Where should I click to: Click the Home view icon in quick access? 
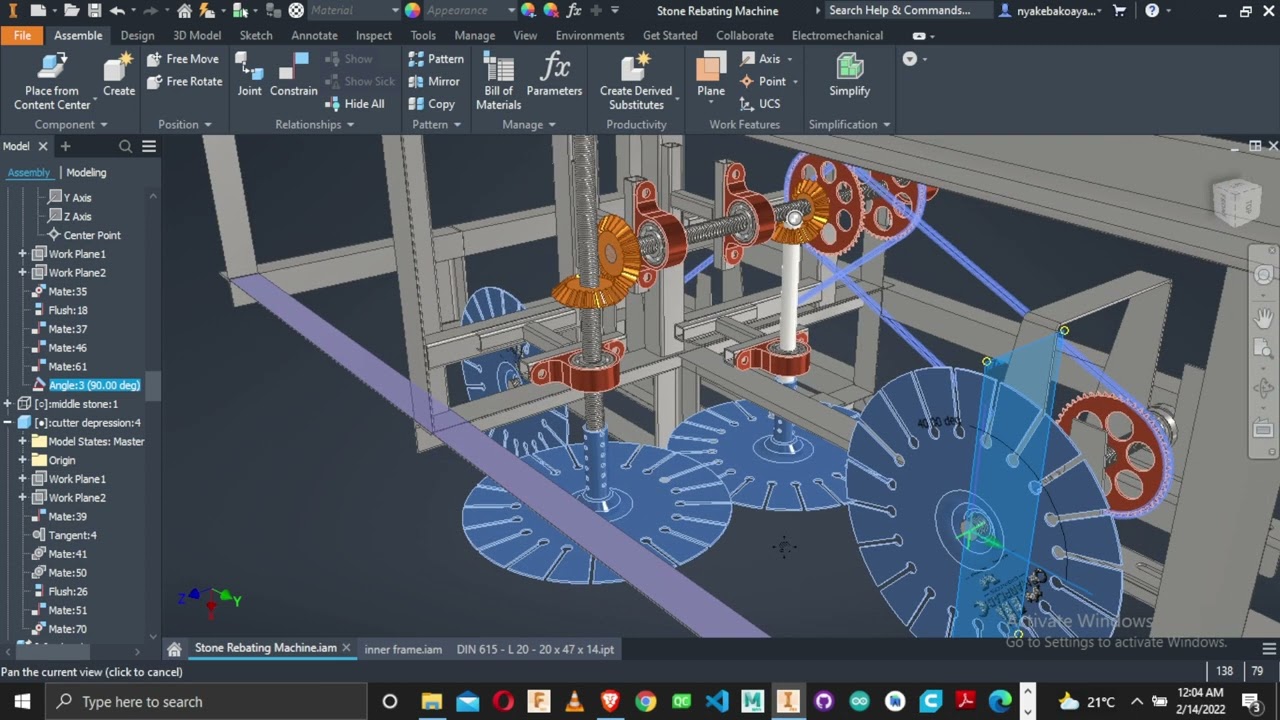click(185, 11)
